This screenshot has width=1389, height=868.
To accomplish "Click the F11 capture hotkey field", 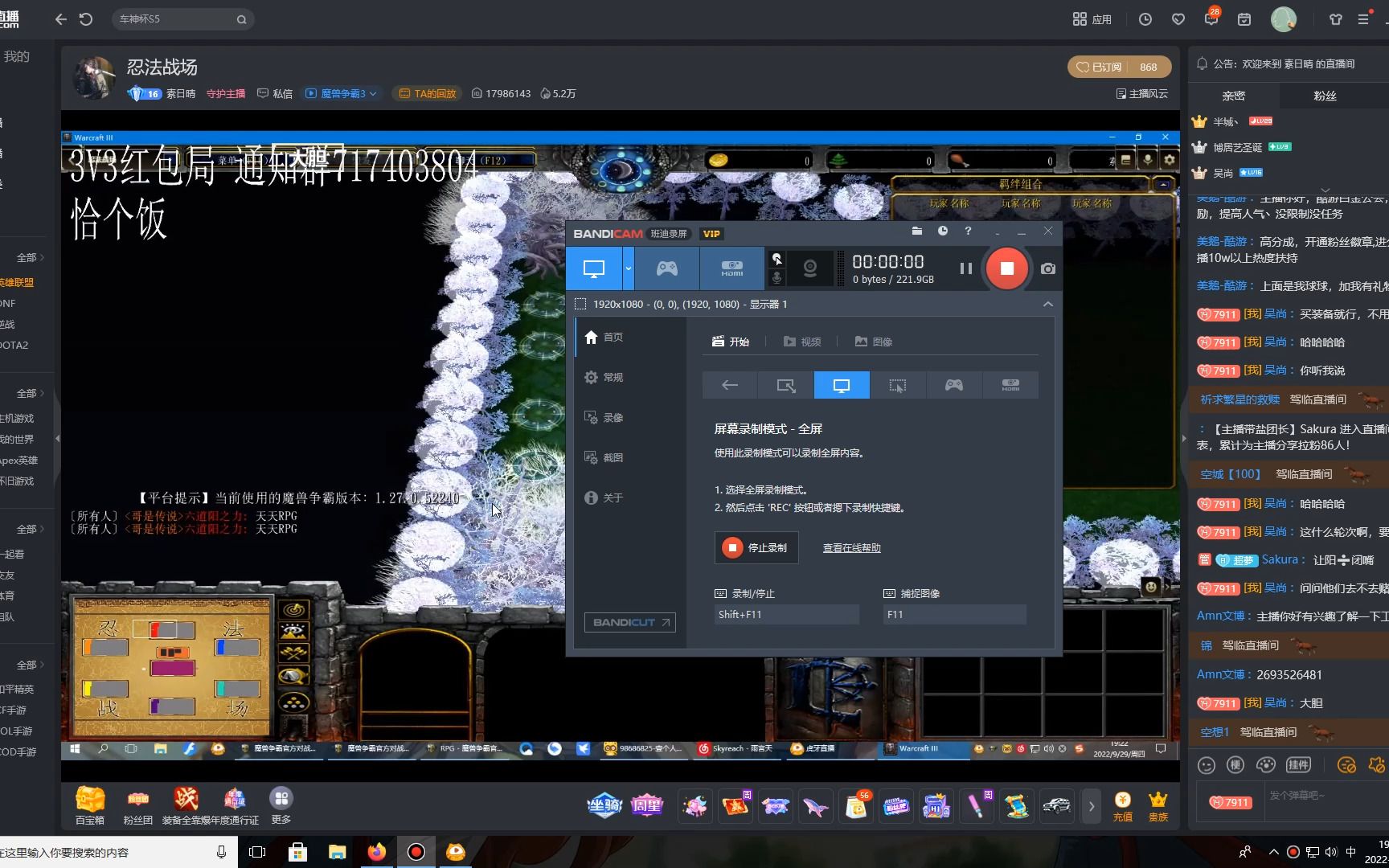I will tap(955, 615).
